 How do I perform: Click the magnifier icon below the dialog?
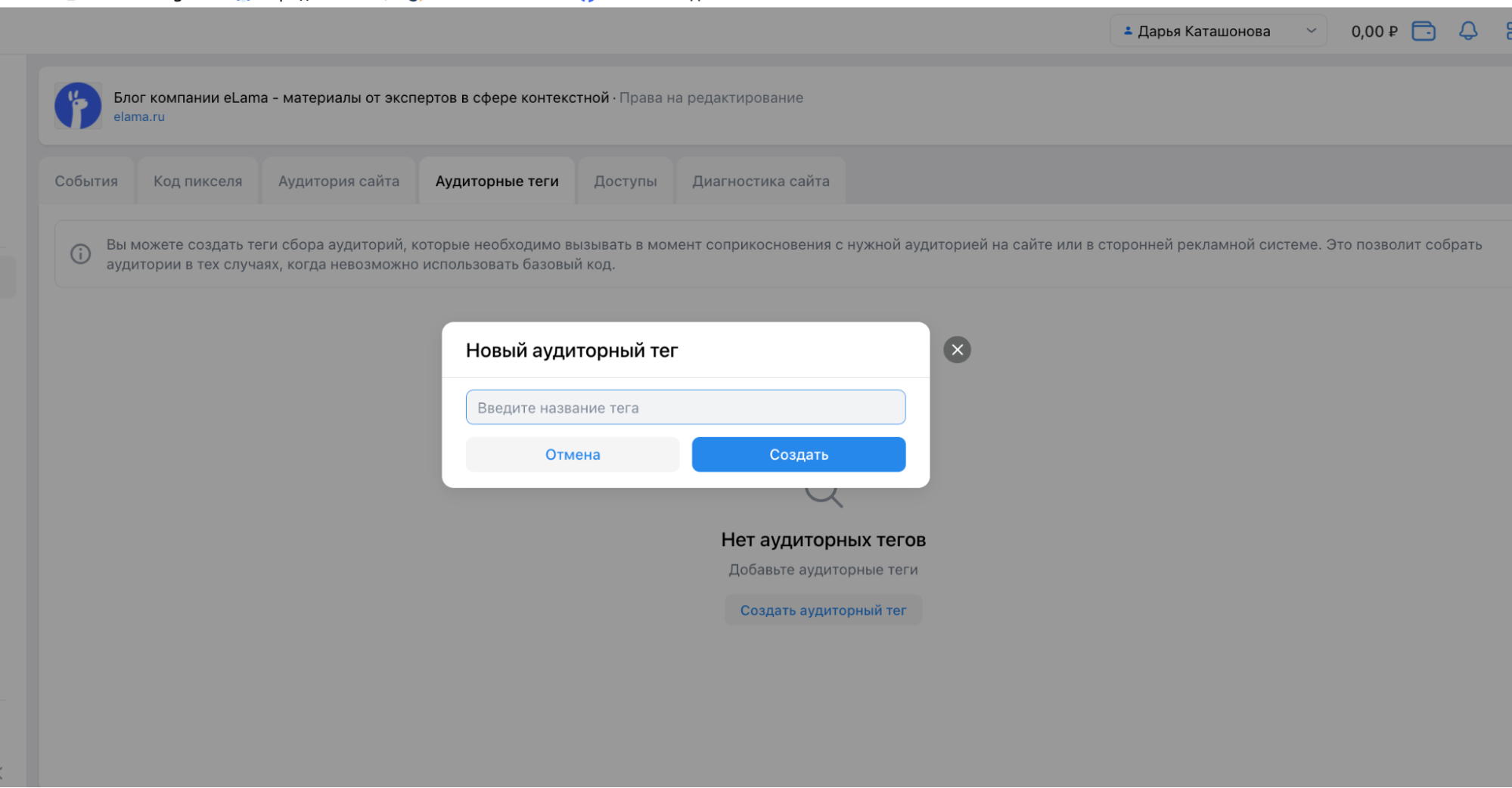[x=824, y=496]
